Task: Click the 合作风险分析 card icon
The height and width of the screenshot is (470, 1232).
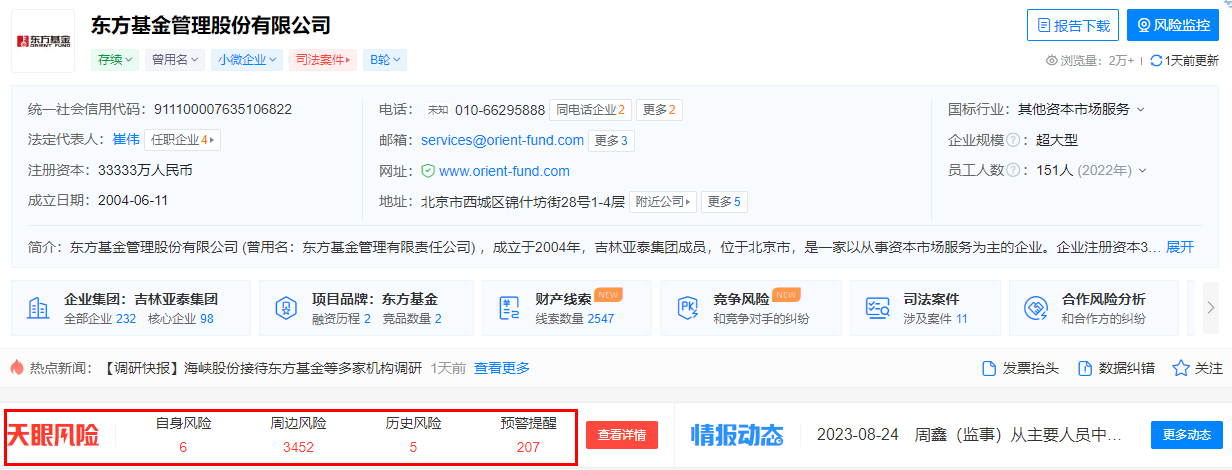Action: [x=1036, y=308]
